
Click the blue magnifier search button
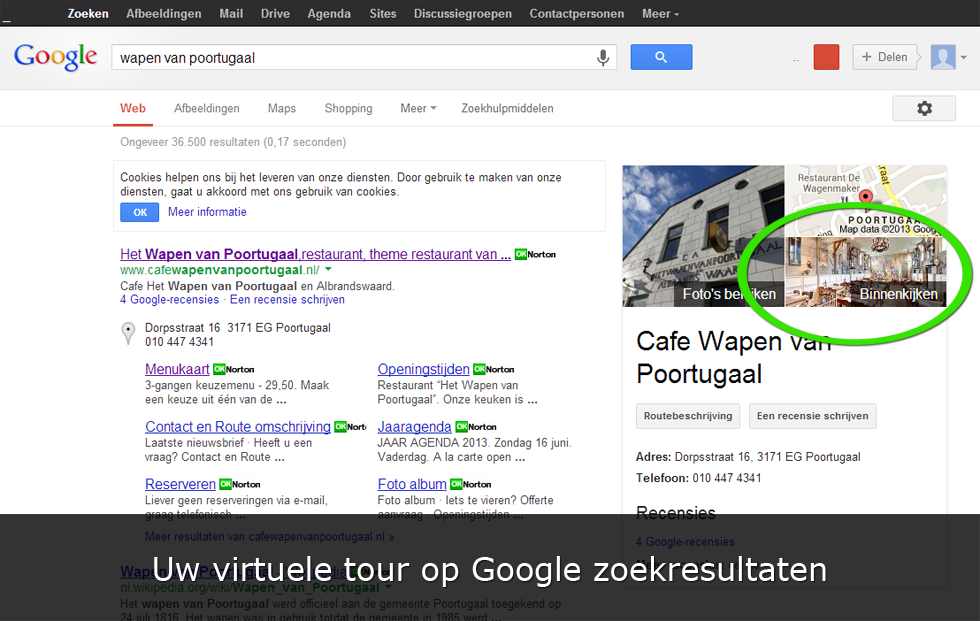[661, 57]
